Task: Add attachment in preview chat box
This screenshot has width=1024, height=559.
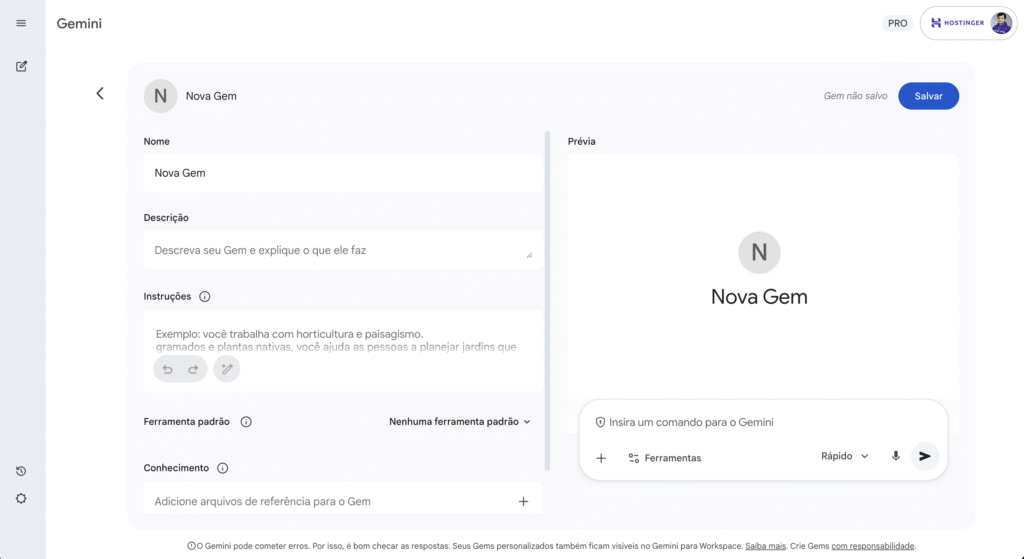Action: pos(601,458)
